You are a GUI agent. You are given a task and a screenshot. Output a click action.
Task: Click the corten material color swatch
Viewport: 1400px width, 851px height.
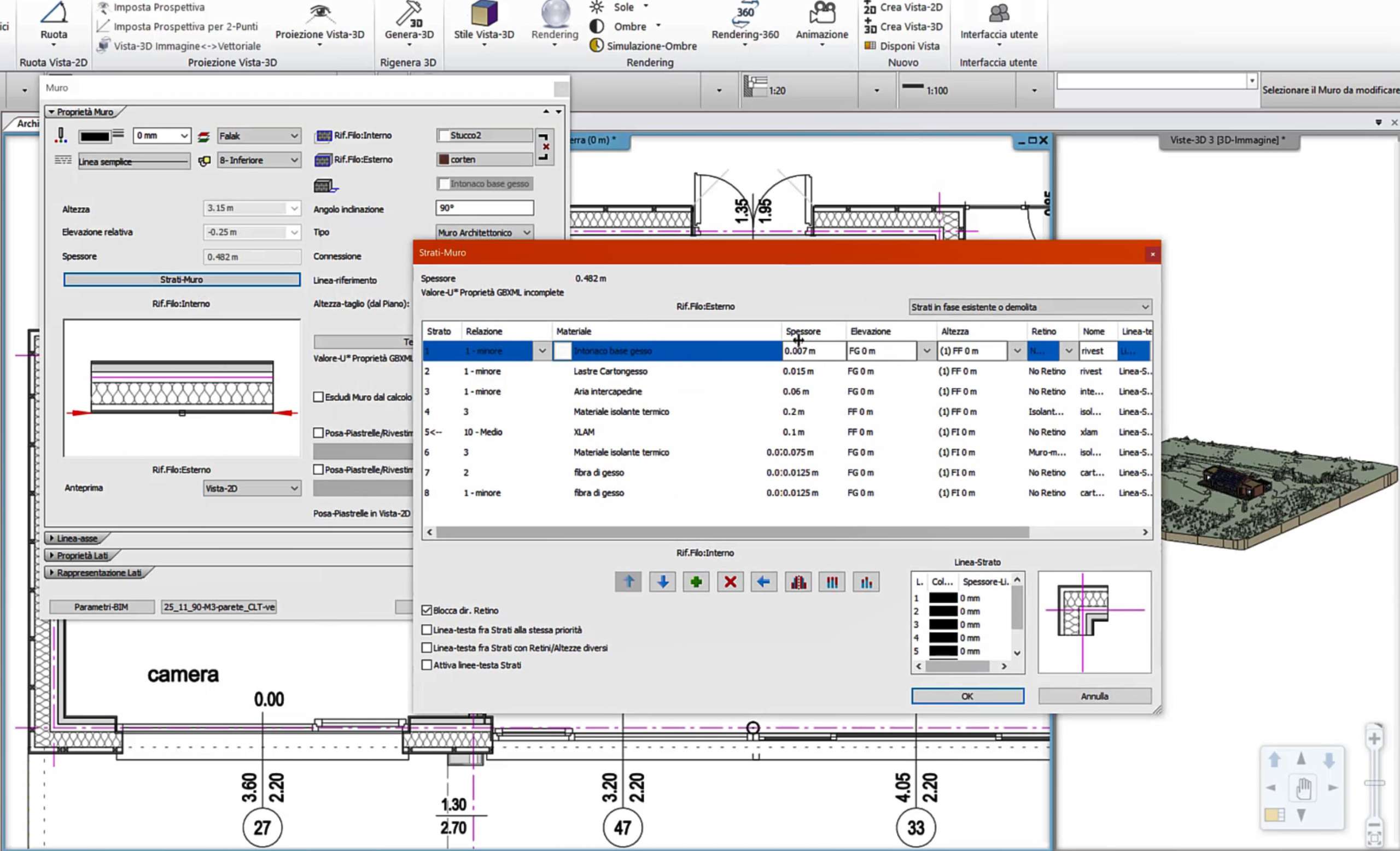pos(444,160)
